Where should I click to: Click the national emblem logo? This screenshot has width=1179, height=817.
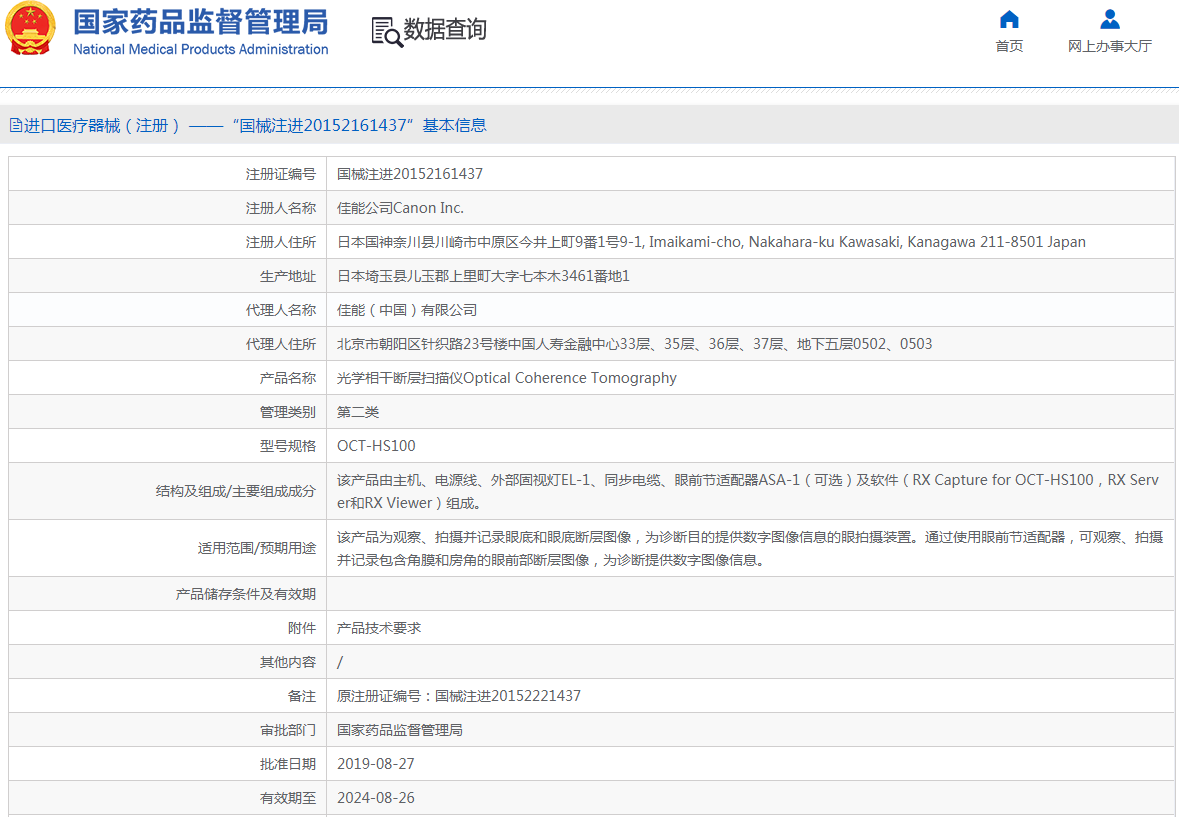(x=30, y=29)
